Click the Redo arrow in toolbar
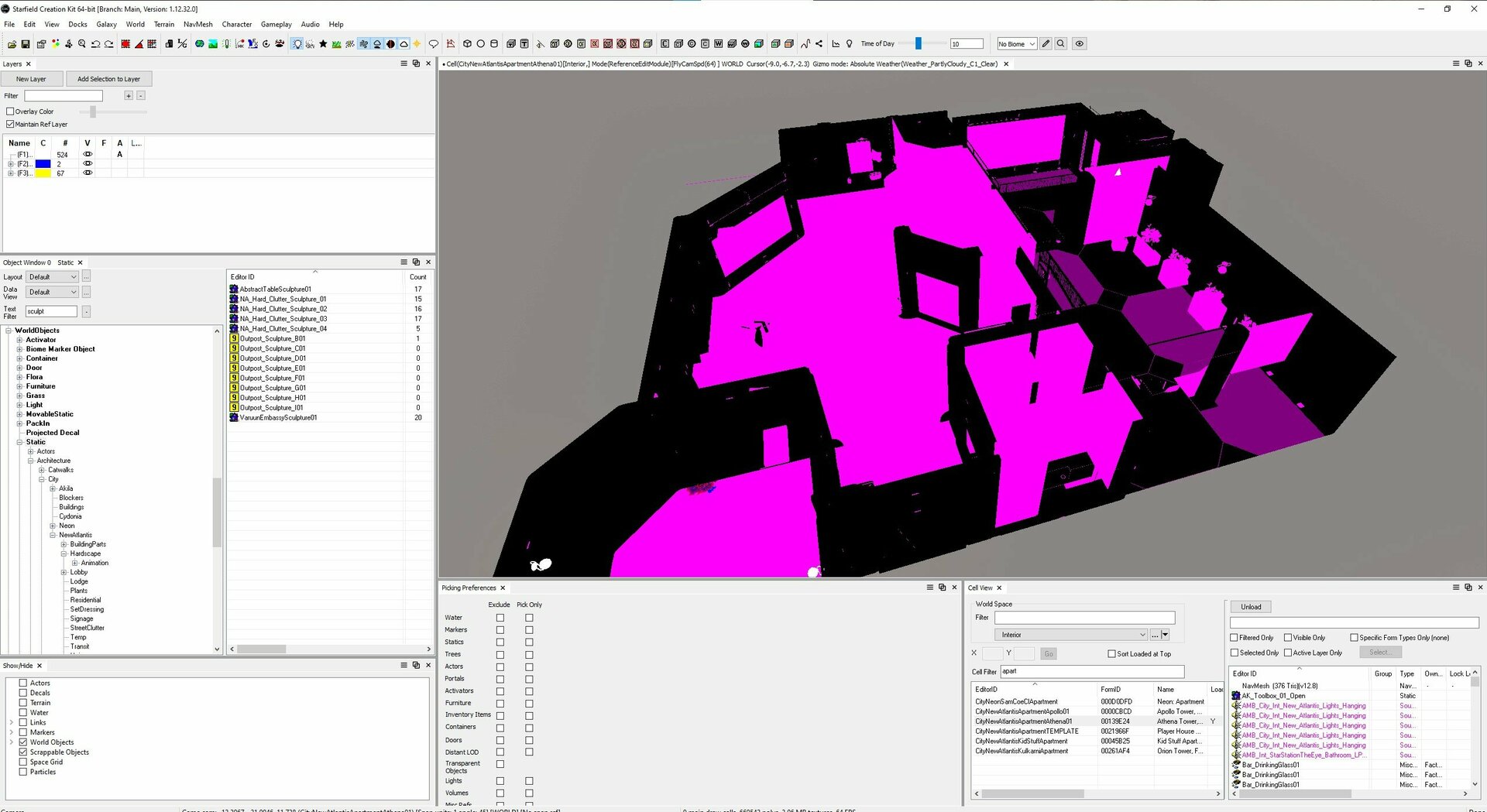 pos(108,44)
